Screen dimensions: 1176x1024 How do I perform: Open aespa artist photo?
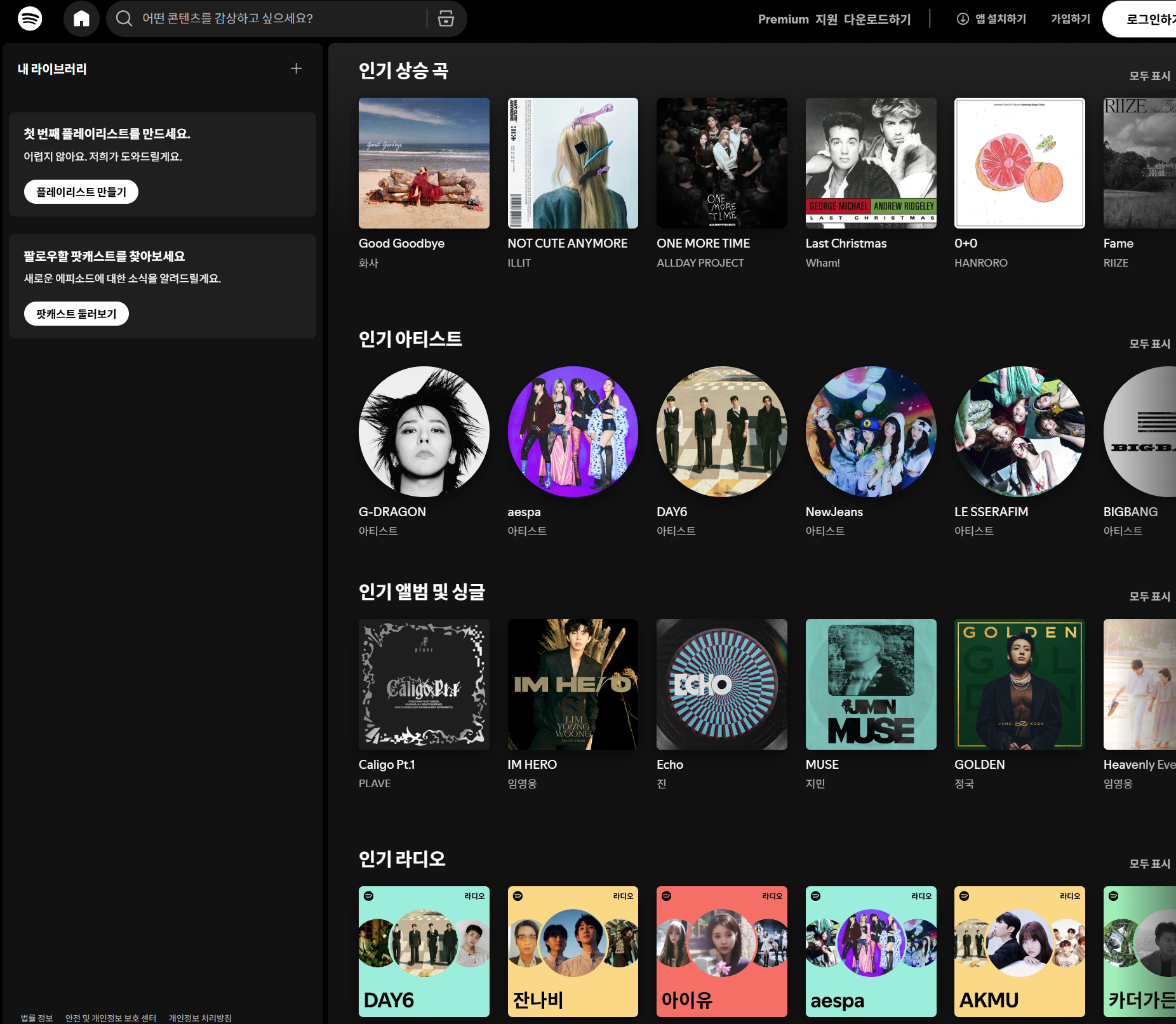[573, 432]
